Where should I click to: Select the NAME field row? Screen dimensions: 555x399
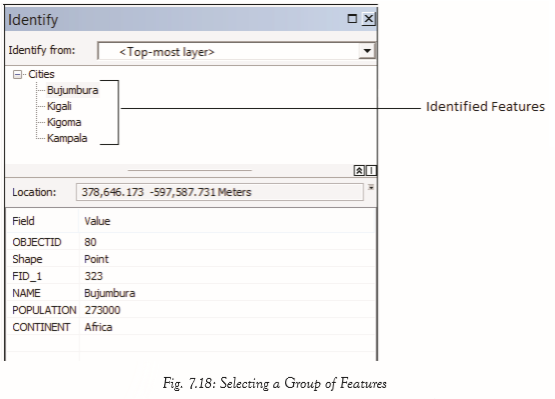pyautogui.click(x=191, y=293)
